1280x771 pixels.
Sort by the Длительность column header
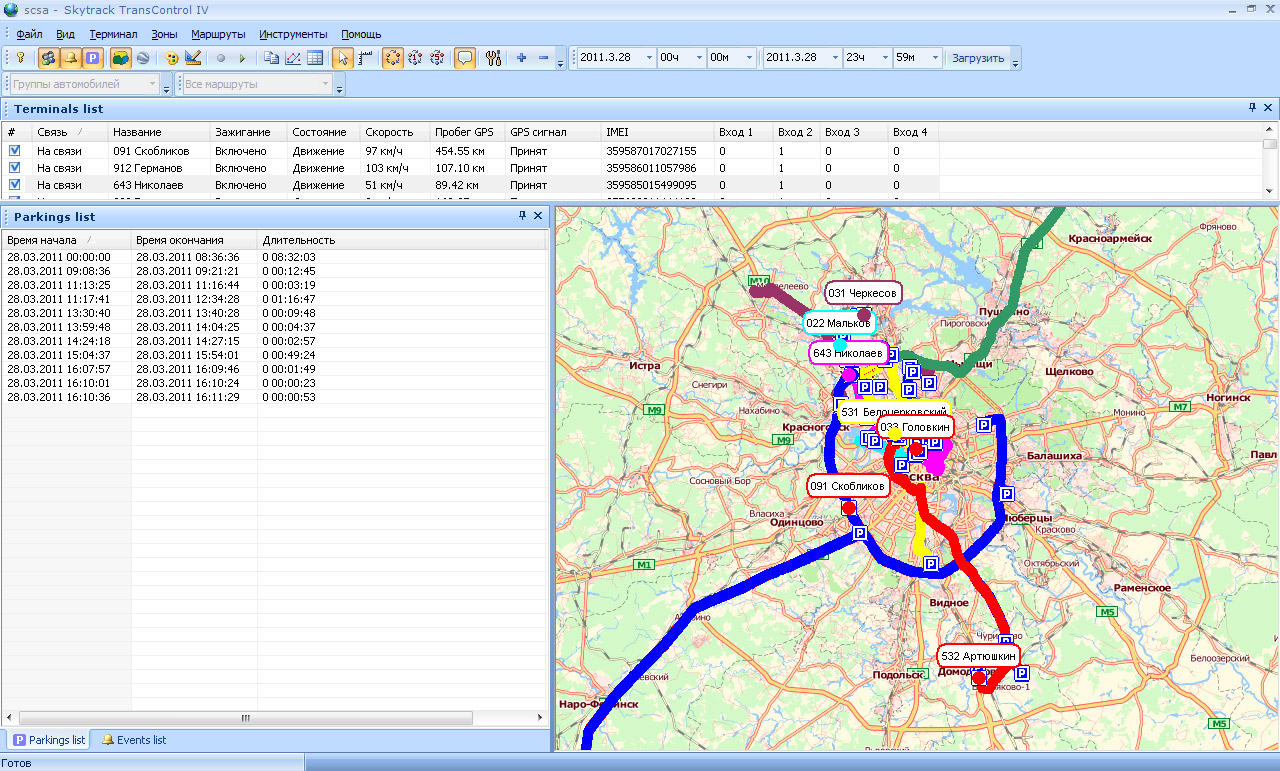click(x=298, y=240)
